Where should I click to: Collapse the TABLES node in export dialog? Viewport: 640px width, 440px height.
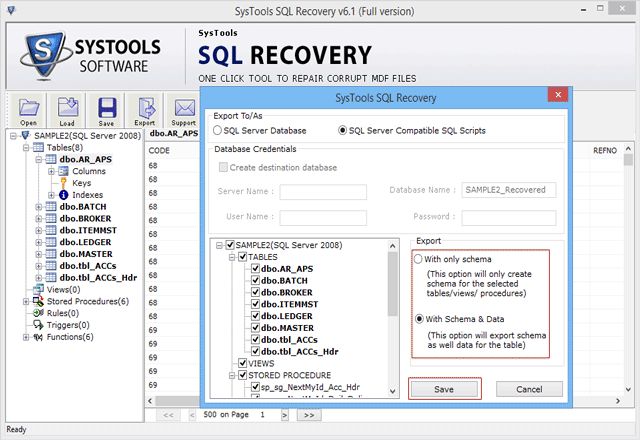pyautogui.click(x=231, y=257)
